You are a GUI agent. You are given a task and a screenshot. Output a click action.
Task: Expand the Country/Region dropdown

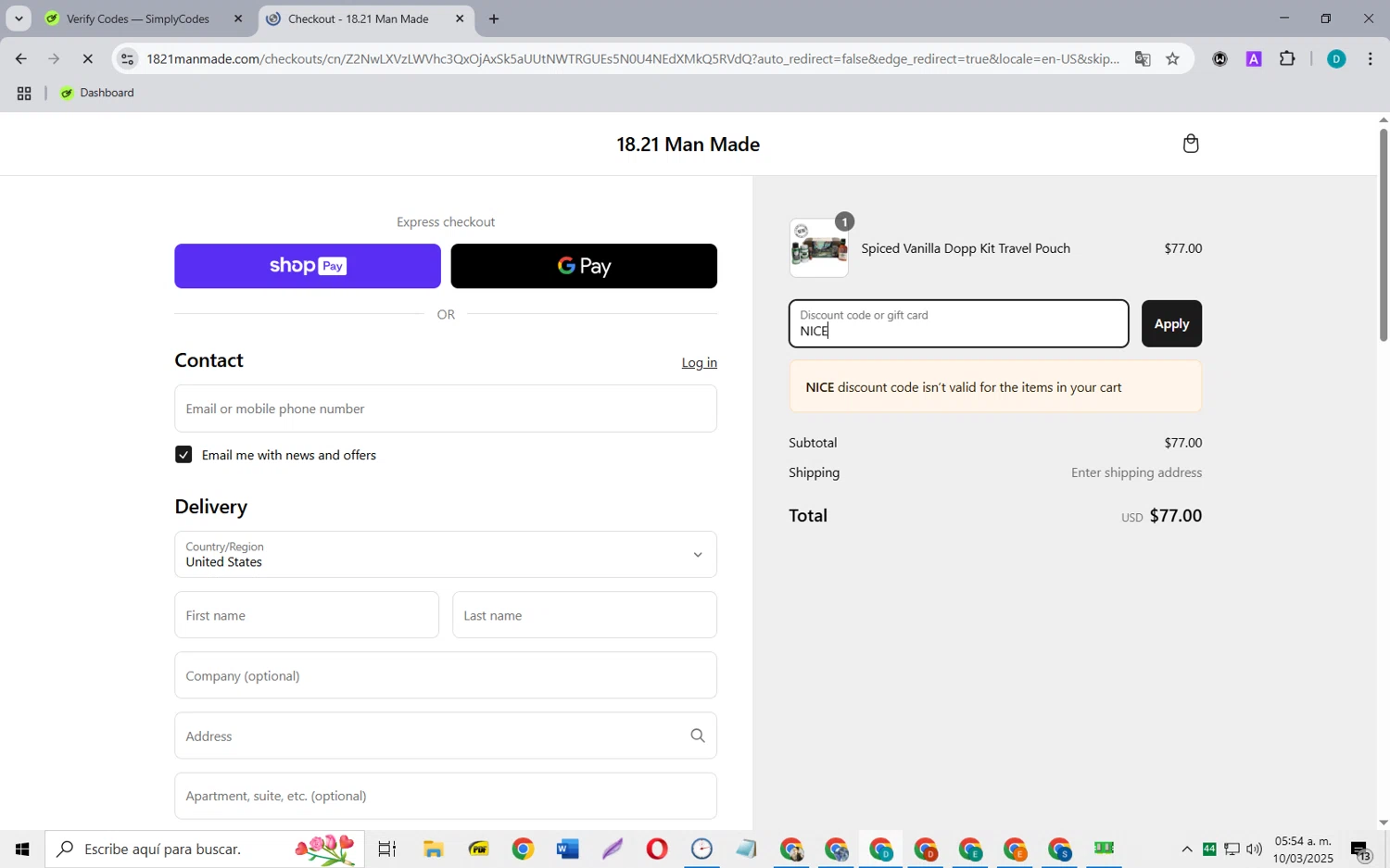click(446, 554)
